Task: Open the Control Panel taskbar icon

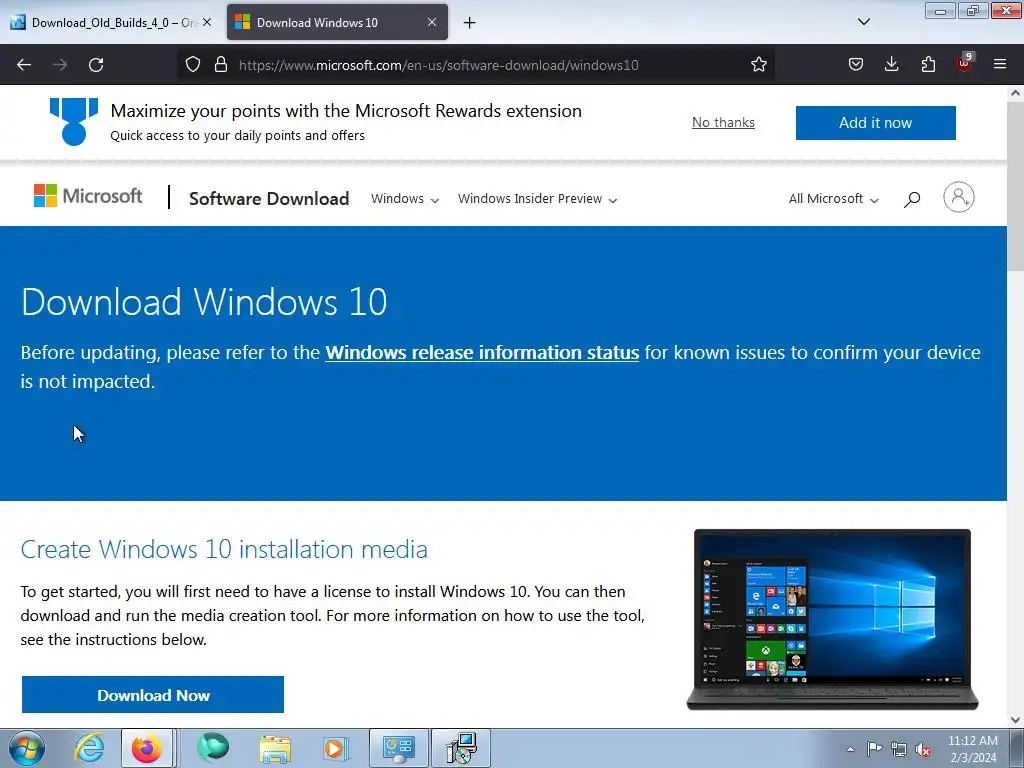Action: point(398,748)
